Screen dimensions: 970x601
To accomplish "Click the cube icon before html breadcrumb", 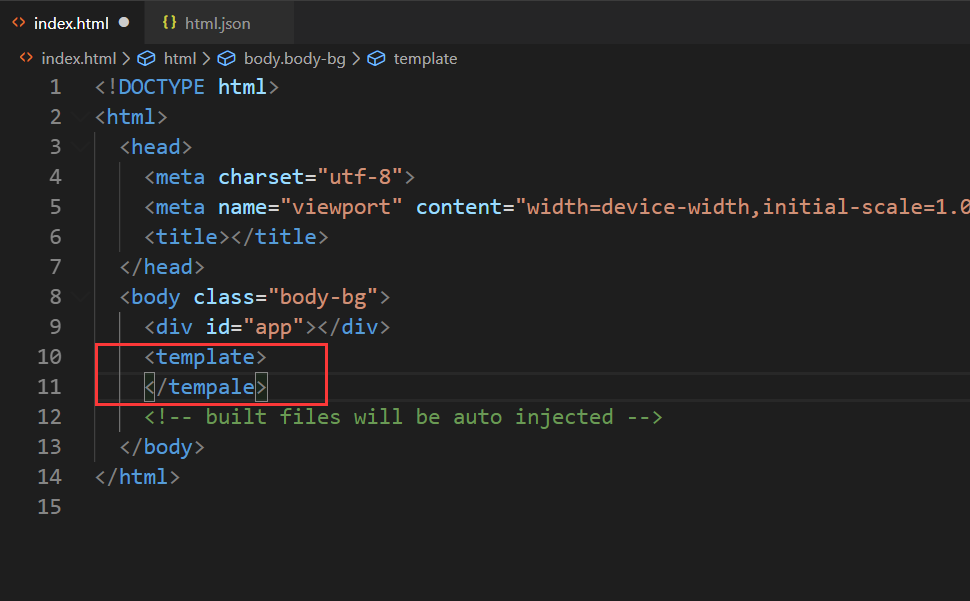I will [146, 59].
